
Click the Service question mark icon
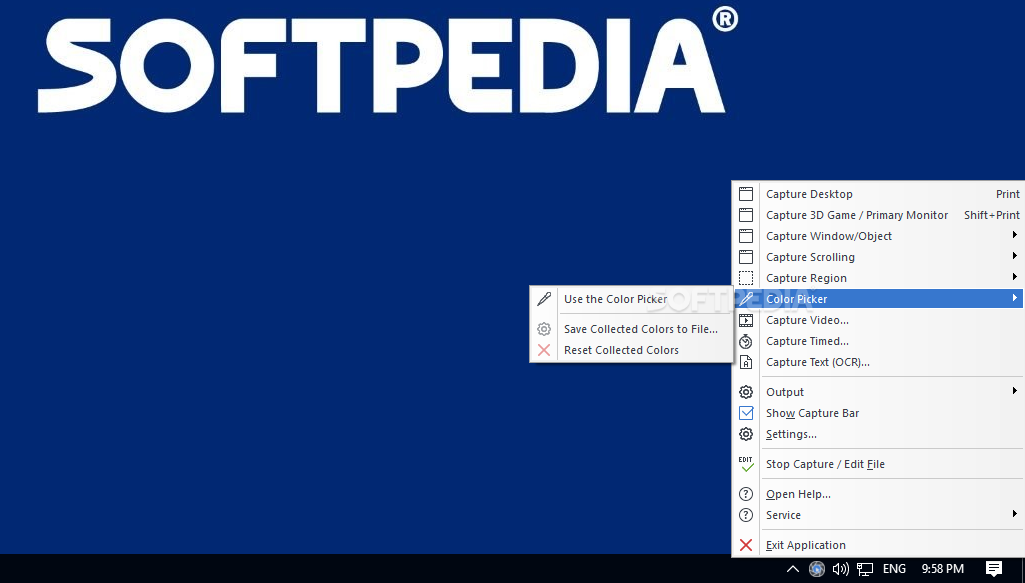pos(746,515)
